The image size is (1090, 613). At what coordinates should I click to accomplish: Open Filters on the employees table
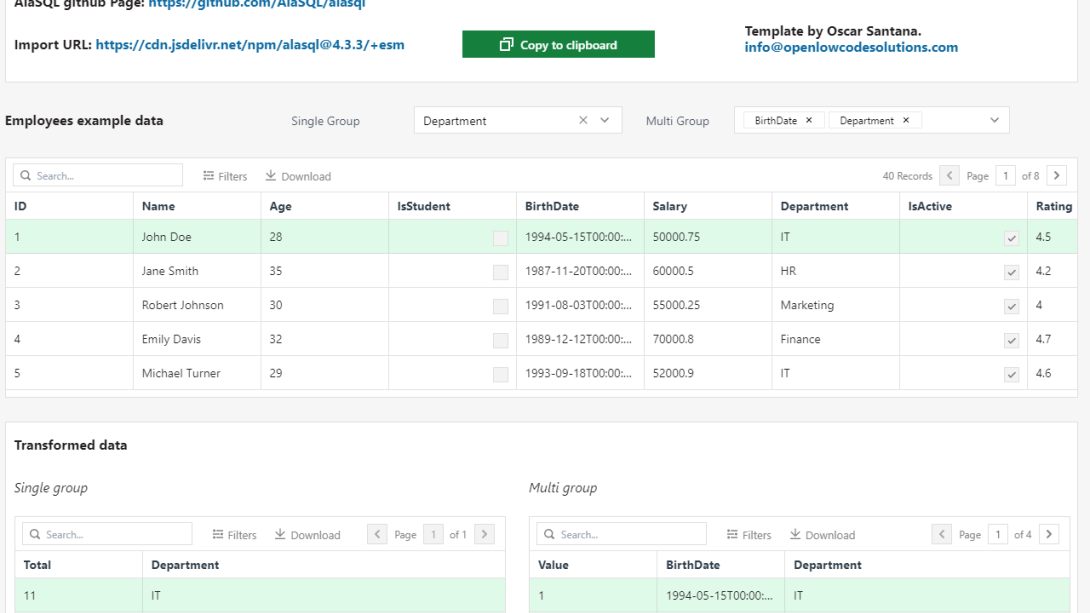tap(224, 175)
